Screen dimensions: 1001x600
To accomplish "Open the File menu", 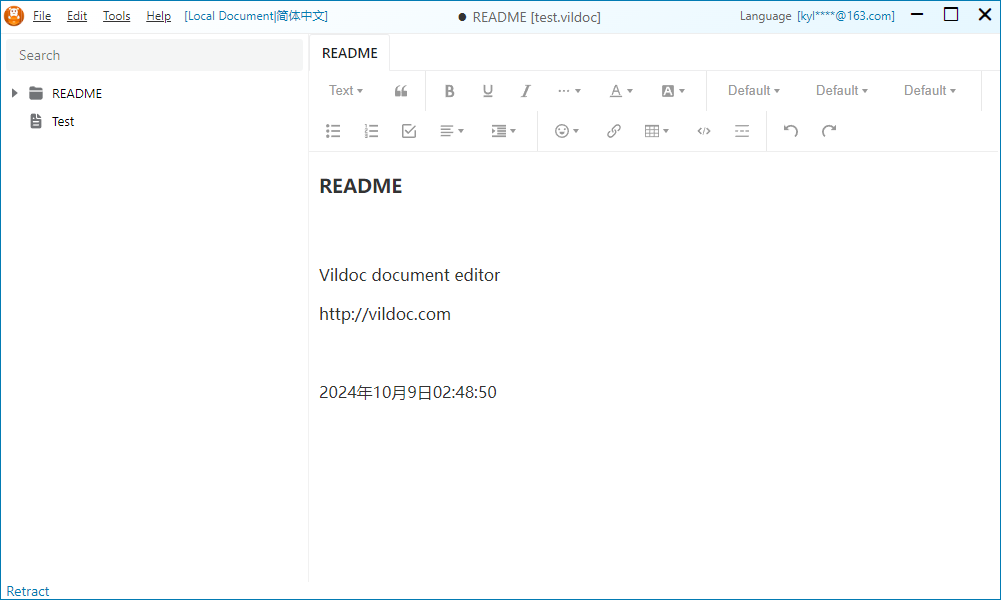I will coord(42,16).
